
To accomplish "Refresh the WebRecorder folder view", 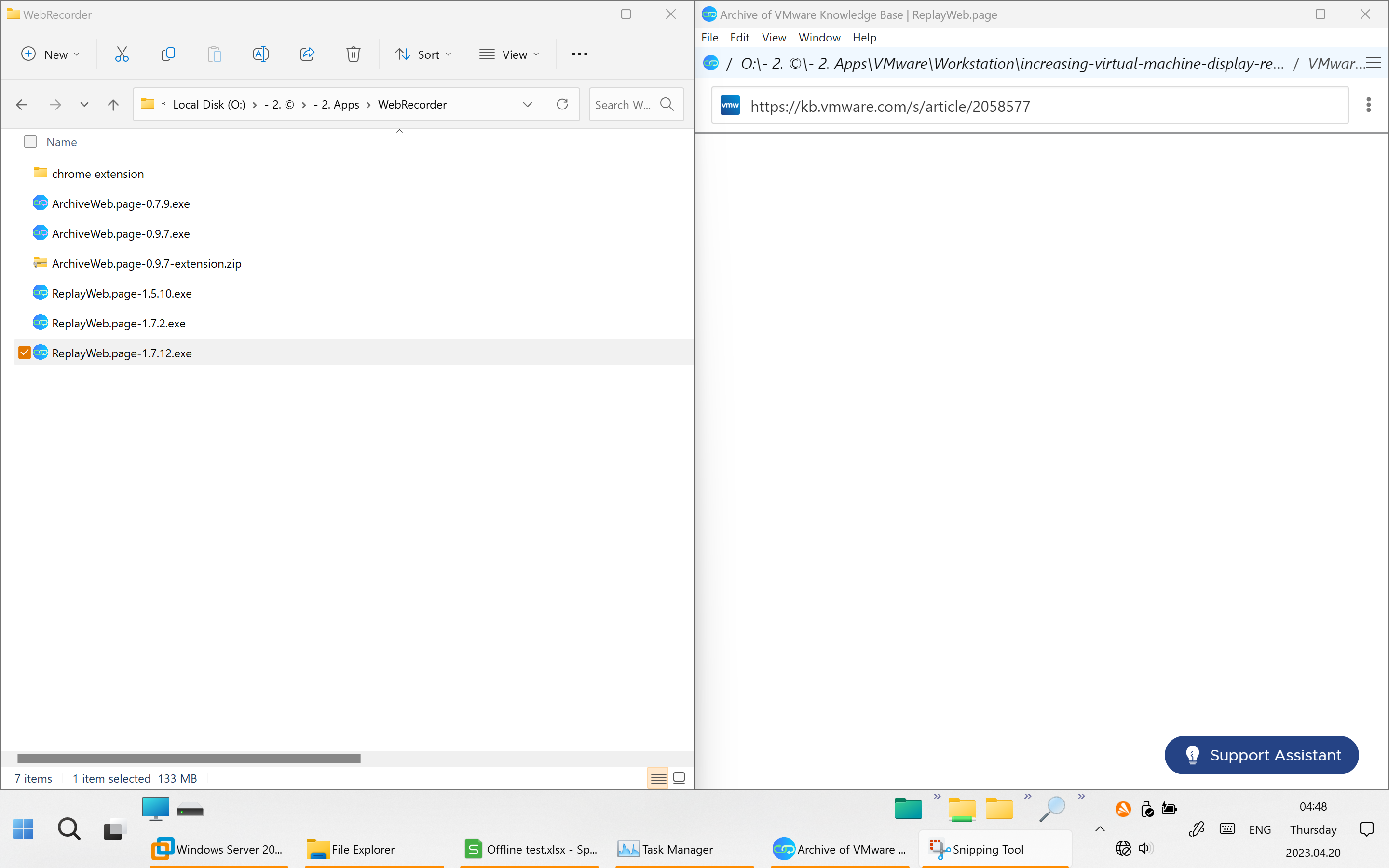I will (562, 104).
